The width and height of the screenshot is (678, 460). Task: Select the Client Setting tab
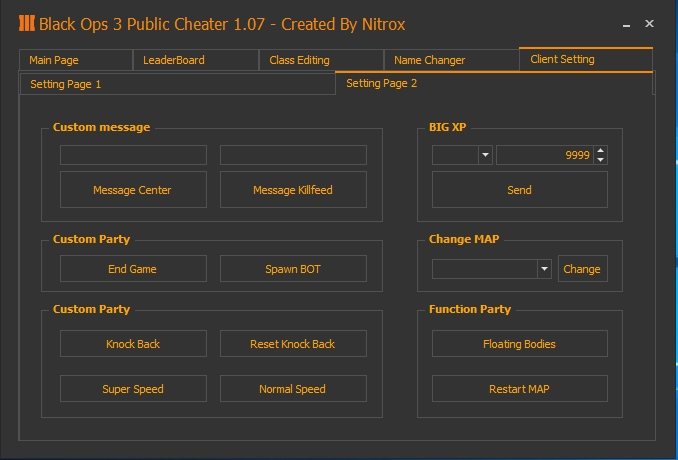click(586, 59)
